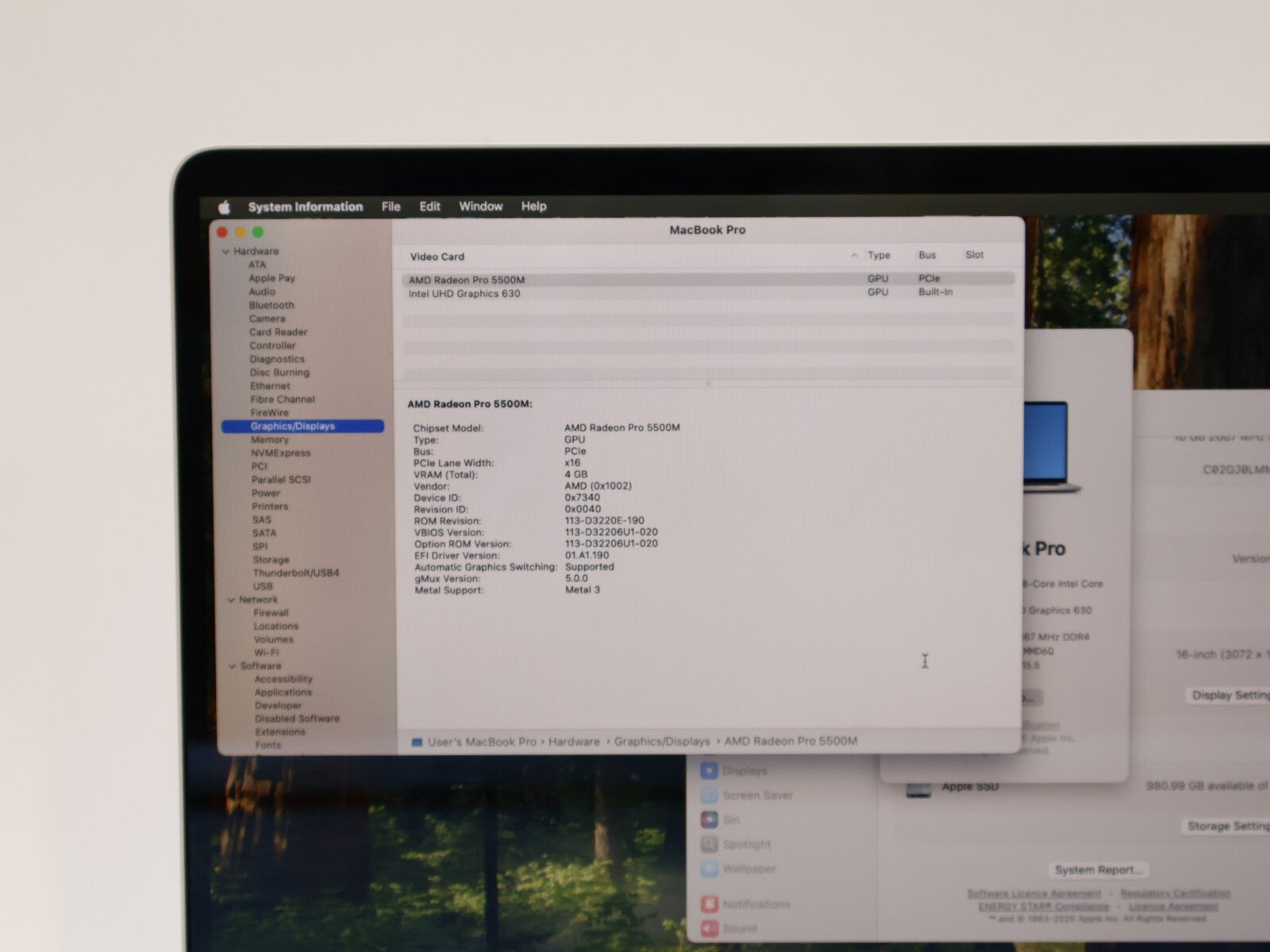Select Parallel SCSI in the sidebar
Screen dimensions: 1270x952
click(281, 480)
